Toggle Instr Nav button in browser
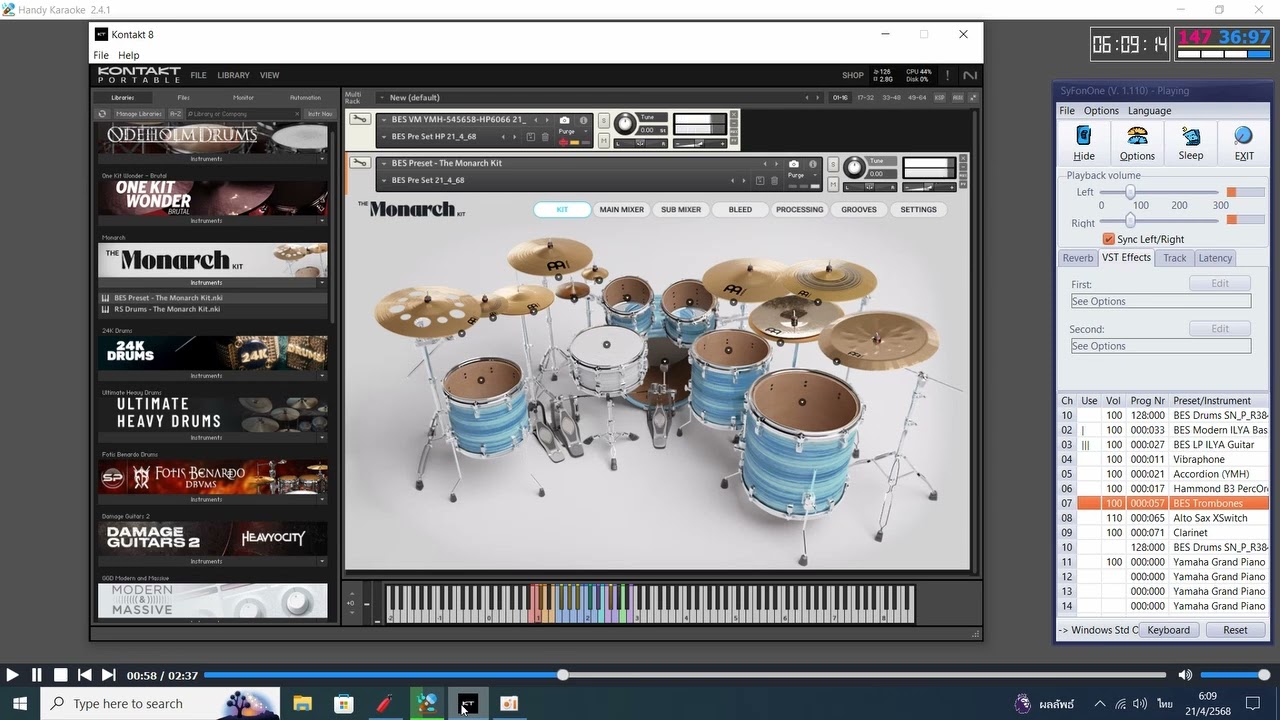 [320, 114]
